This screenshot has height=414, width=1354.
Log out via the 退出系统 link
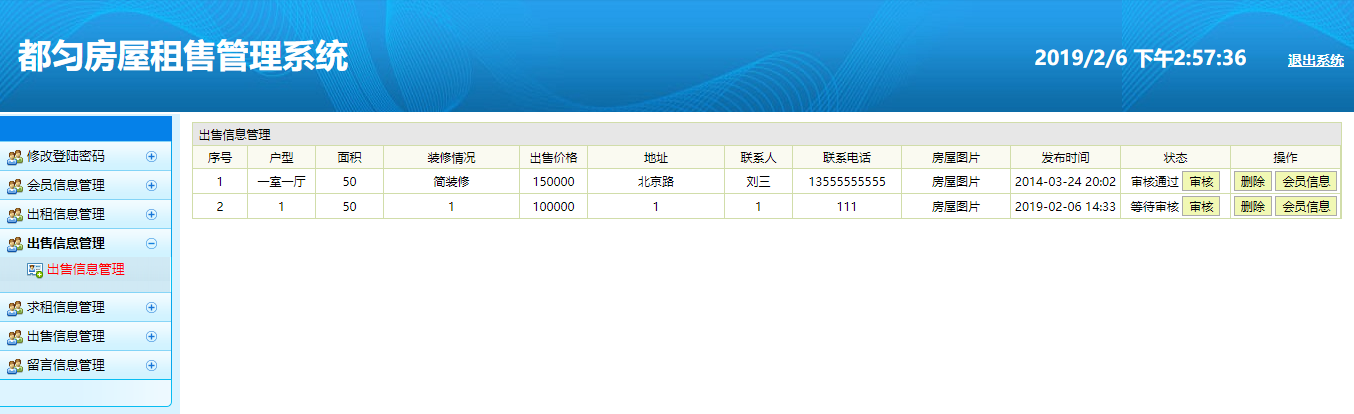pos(1315,61)
